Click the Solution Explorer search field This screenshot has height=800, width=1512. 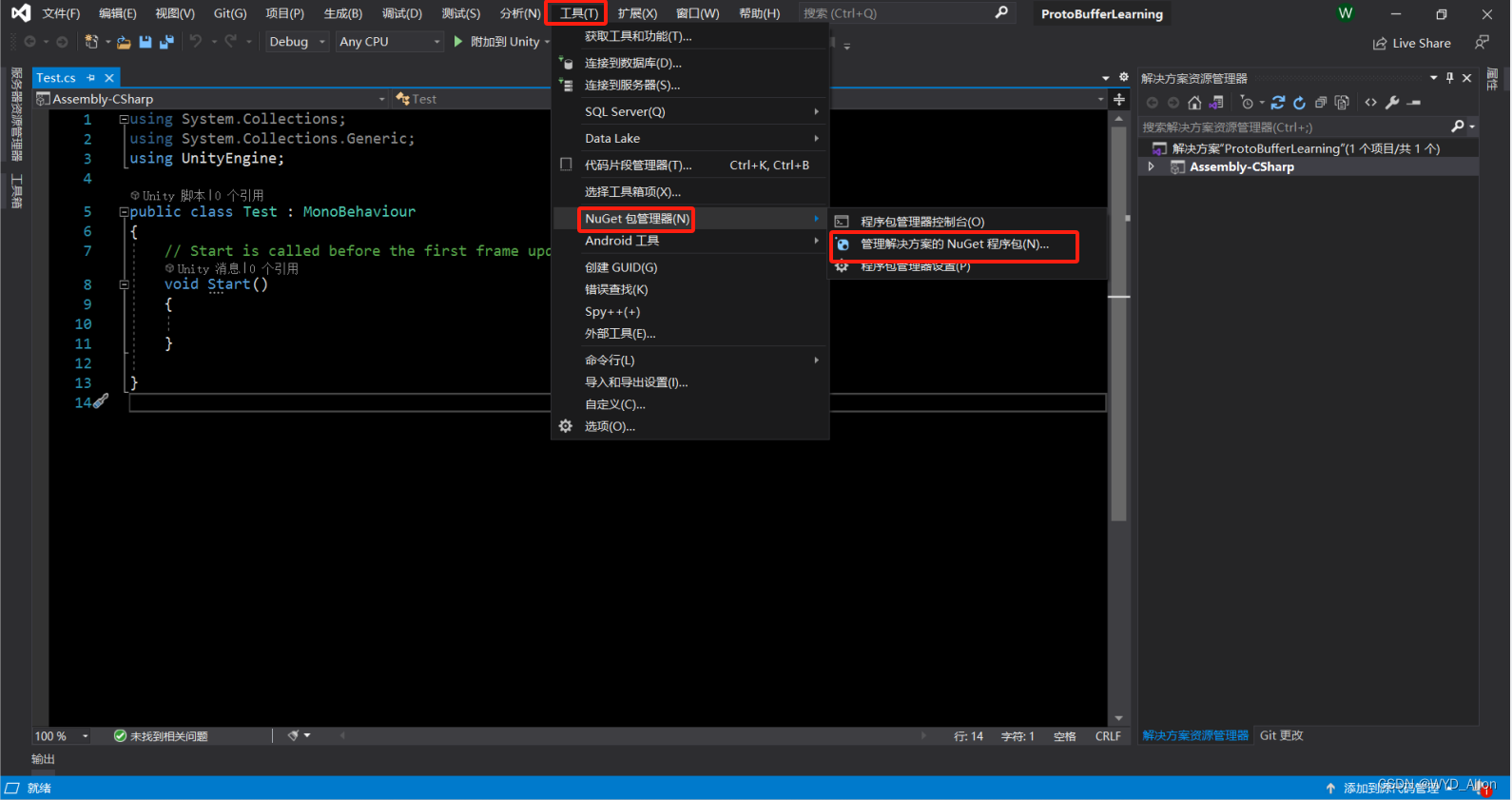click(x=1294, y=127)
